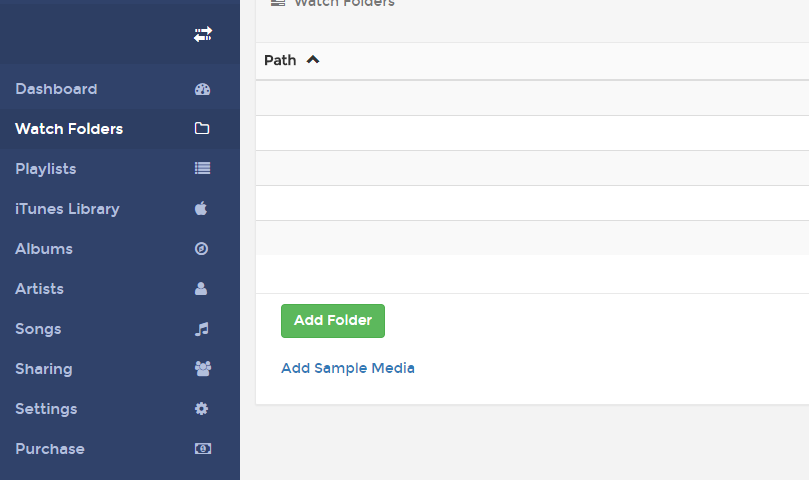Click the Albums disc icon
Screen dimensions: 809x480
tap(201, 249)
